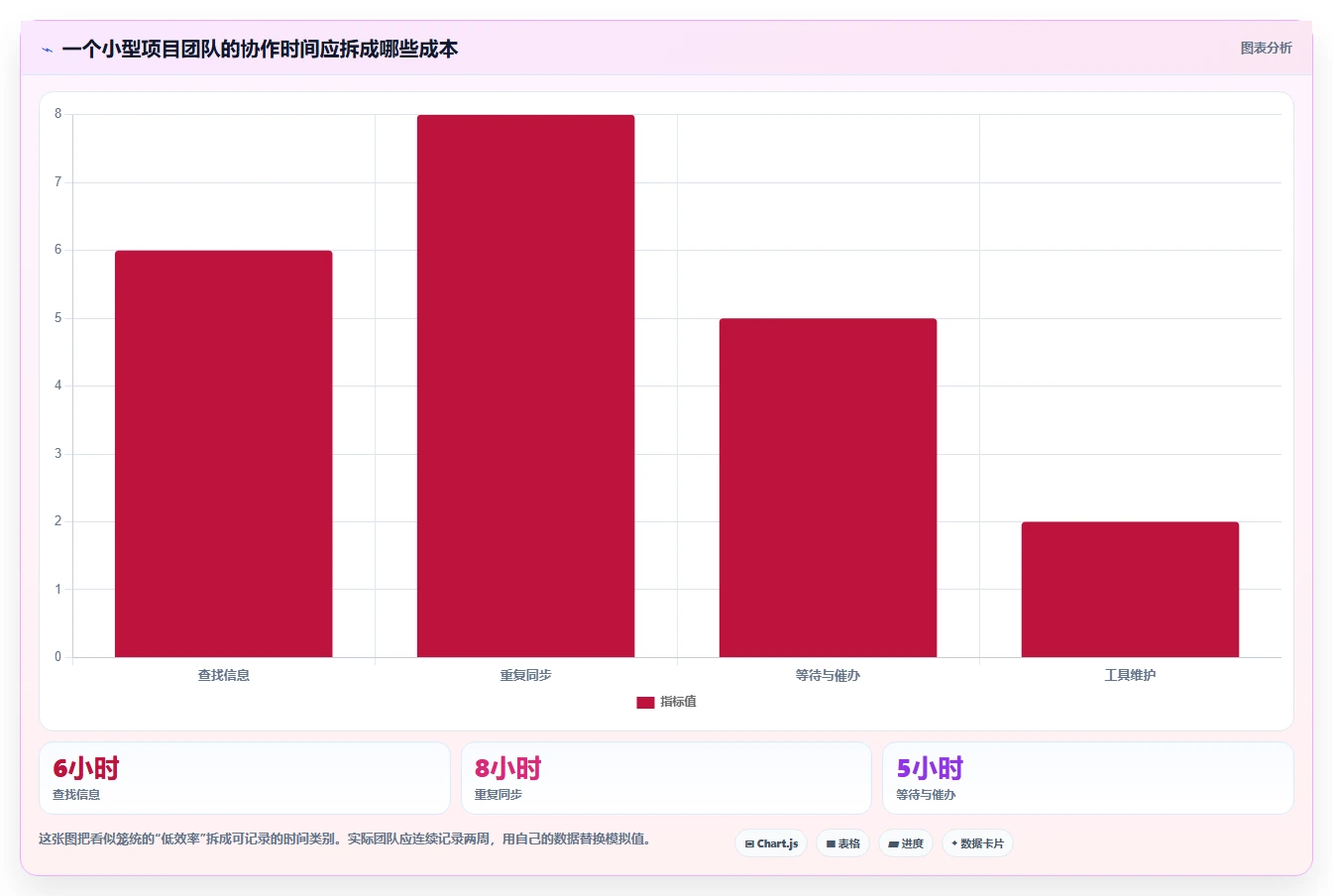Click the x-axis label 重复同步
Screen dimensions: 1333x896
pos(525,675)
